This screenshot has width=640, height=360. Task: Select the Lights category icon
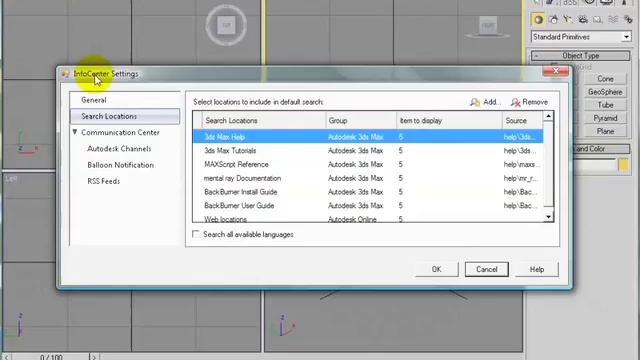click(568, 19)
